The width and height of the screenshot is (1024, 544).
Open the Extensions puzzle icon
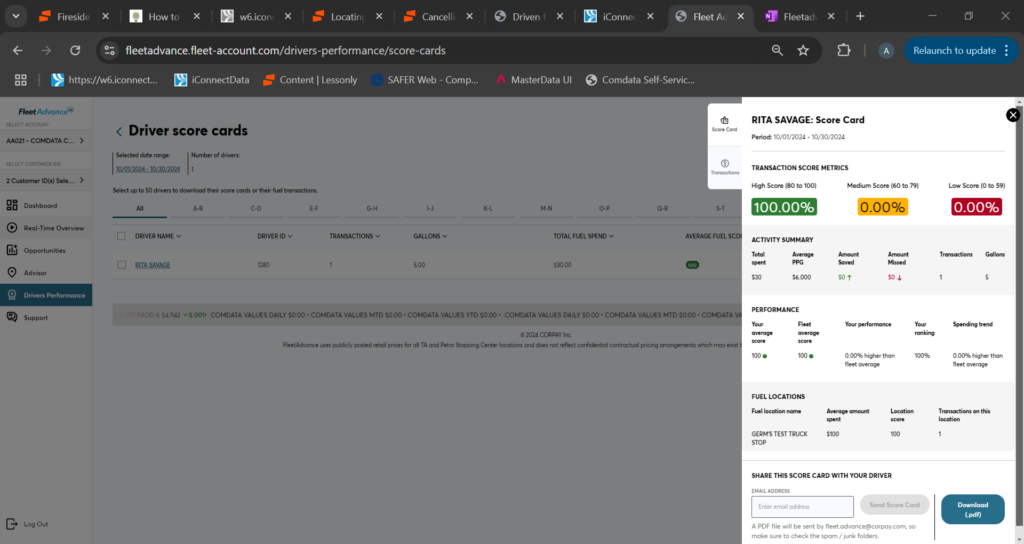pyautogui.click(x=844, y=50)
